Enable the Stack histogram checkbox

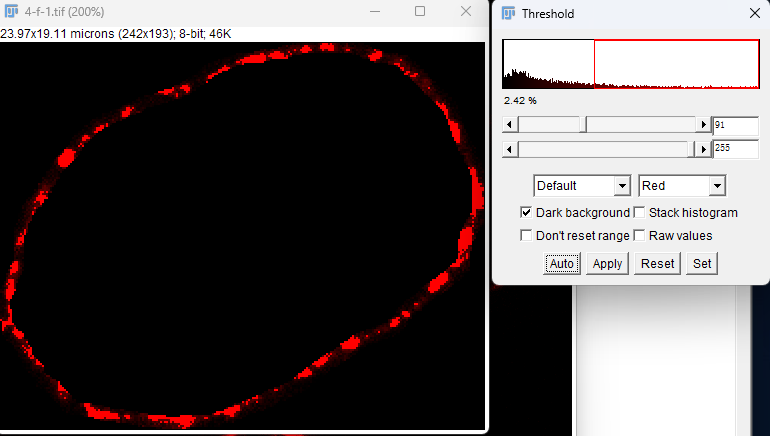(x=639, y=213)
